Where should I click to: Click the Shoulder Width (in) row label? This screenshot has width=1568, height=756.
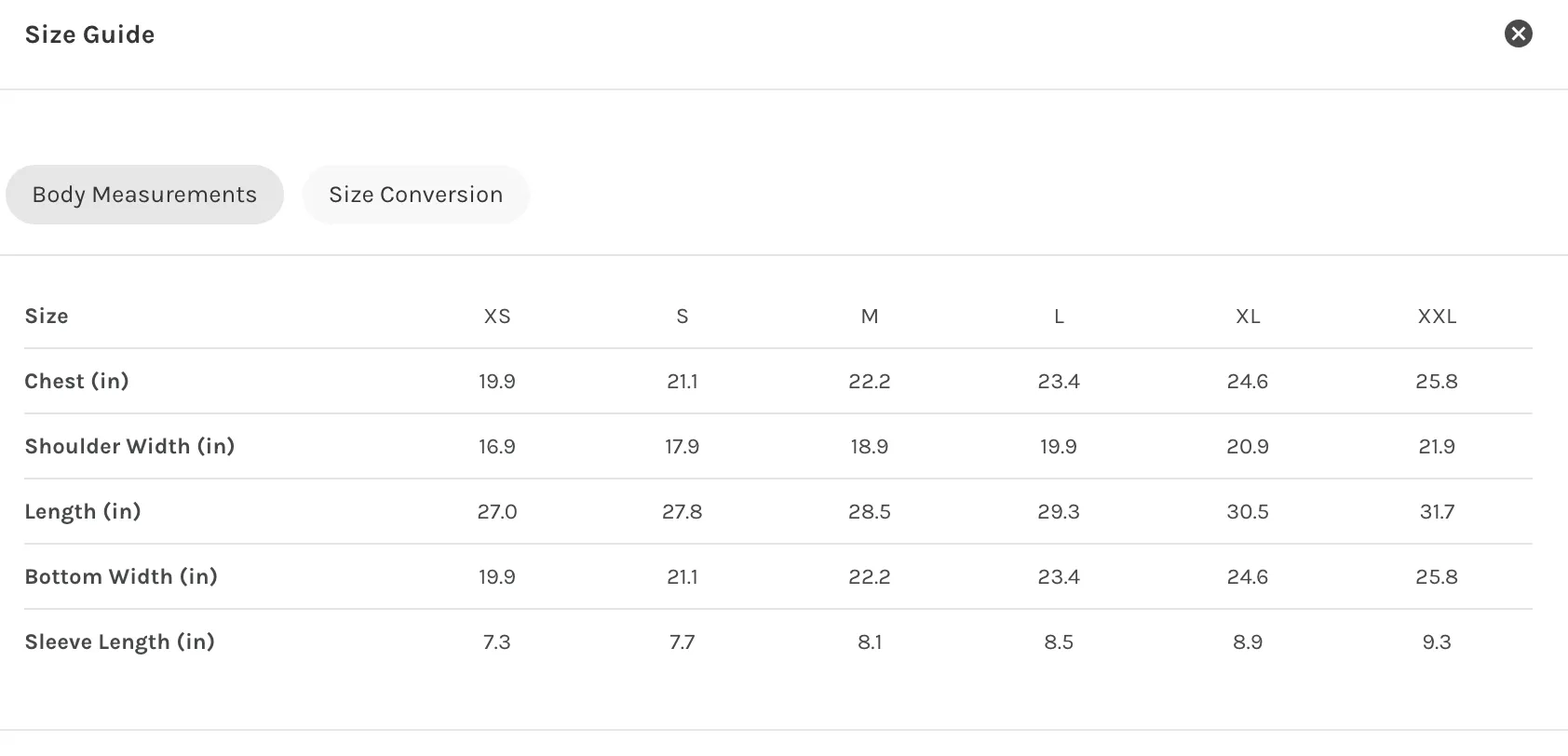tap(129, 446)
